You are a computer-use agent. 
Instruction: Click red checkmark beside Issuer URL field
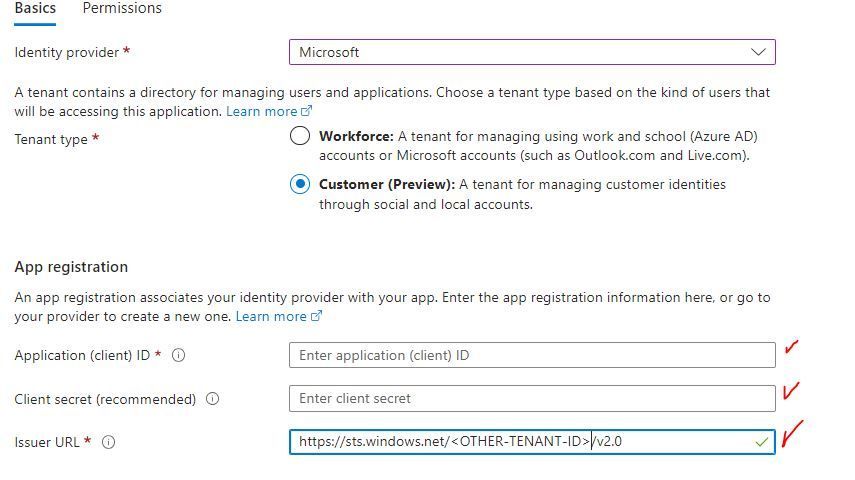tap(792, 433)
